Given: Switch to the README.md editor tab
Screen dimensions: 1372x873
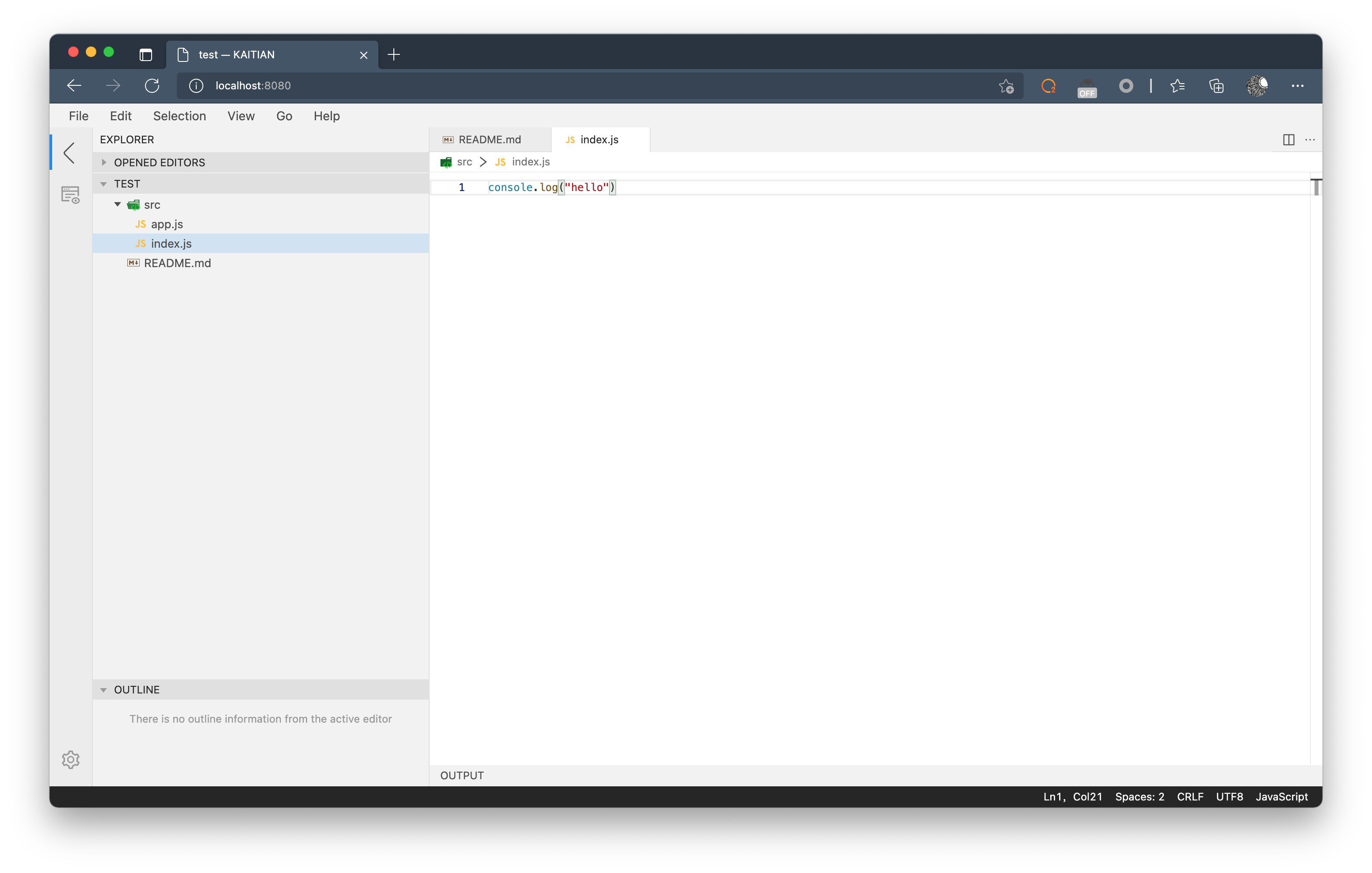Looking at the screenshot, I should pos(490,140).
